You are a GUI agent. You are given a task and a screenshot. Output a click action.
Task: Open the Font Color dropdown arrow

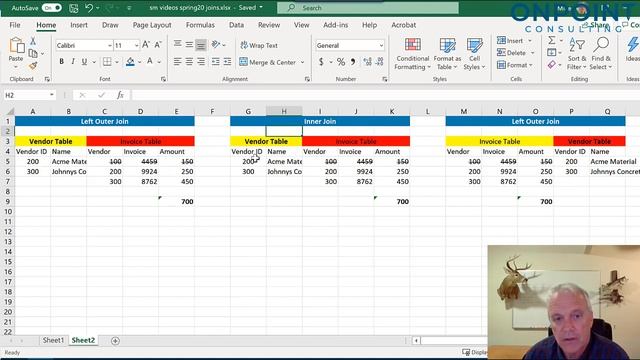pos(159,62)
